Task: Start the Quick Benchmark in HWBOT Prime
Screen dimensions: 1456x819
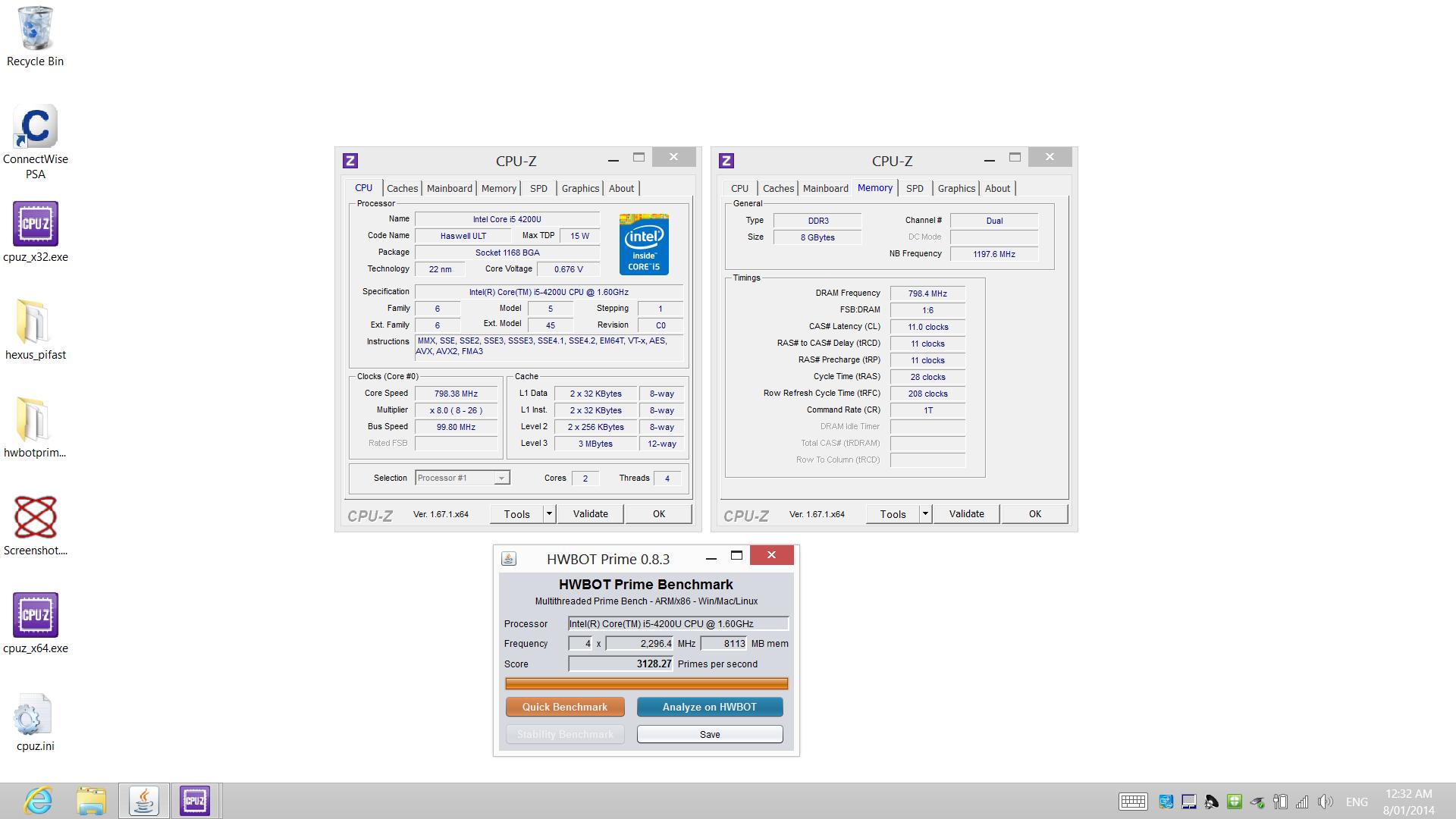Action: (x=565, y=707)
